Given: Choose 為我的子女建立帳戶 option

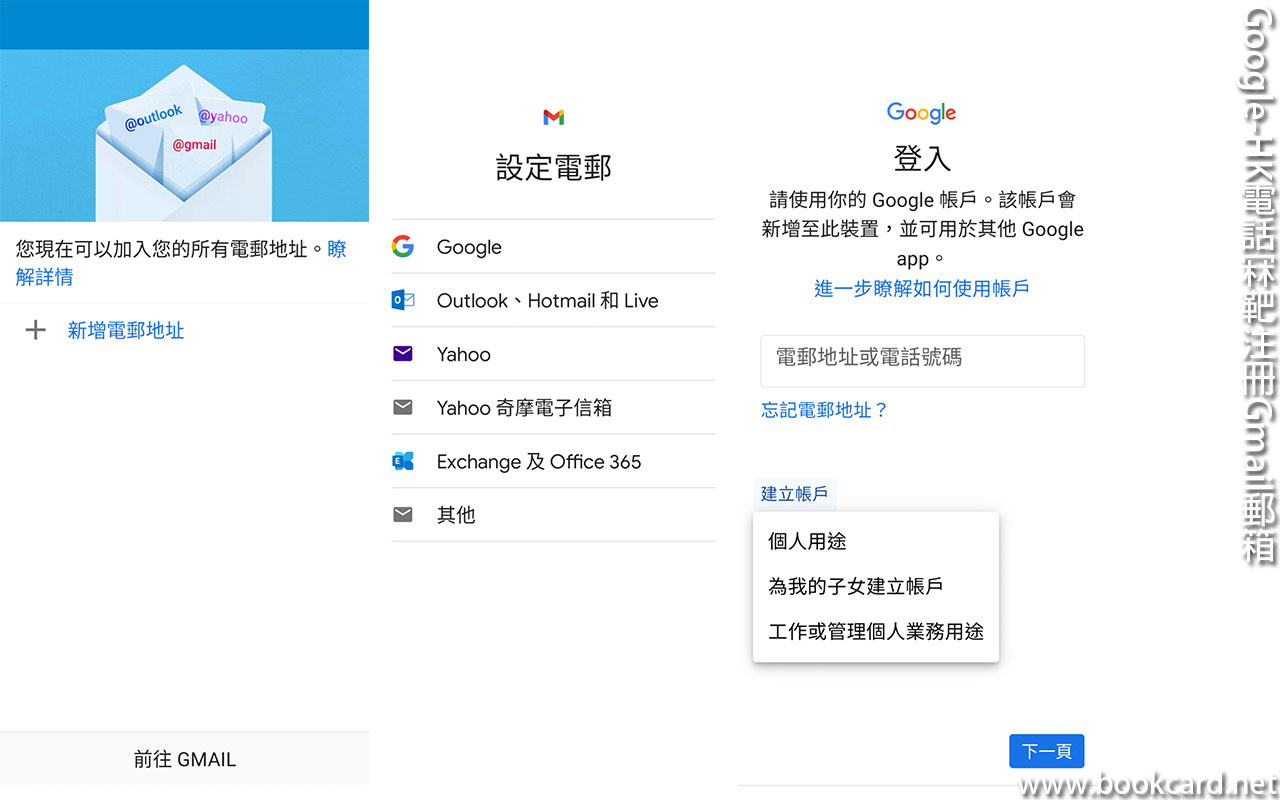Looking at the screenshot, I should tap(855, 587).
